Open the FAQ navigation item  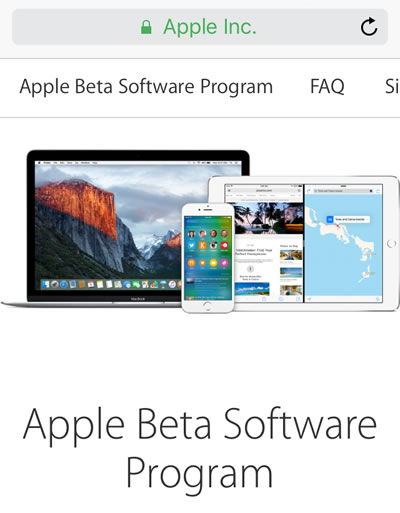(327, 86)
